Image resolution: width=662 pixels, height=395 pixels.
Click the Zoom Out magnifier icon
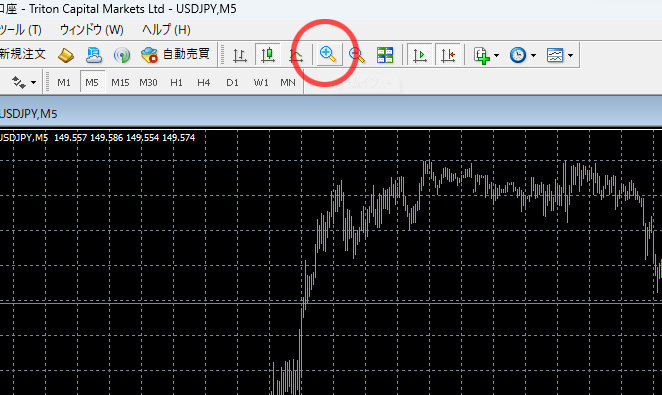coord(357,55)
